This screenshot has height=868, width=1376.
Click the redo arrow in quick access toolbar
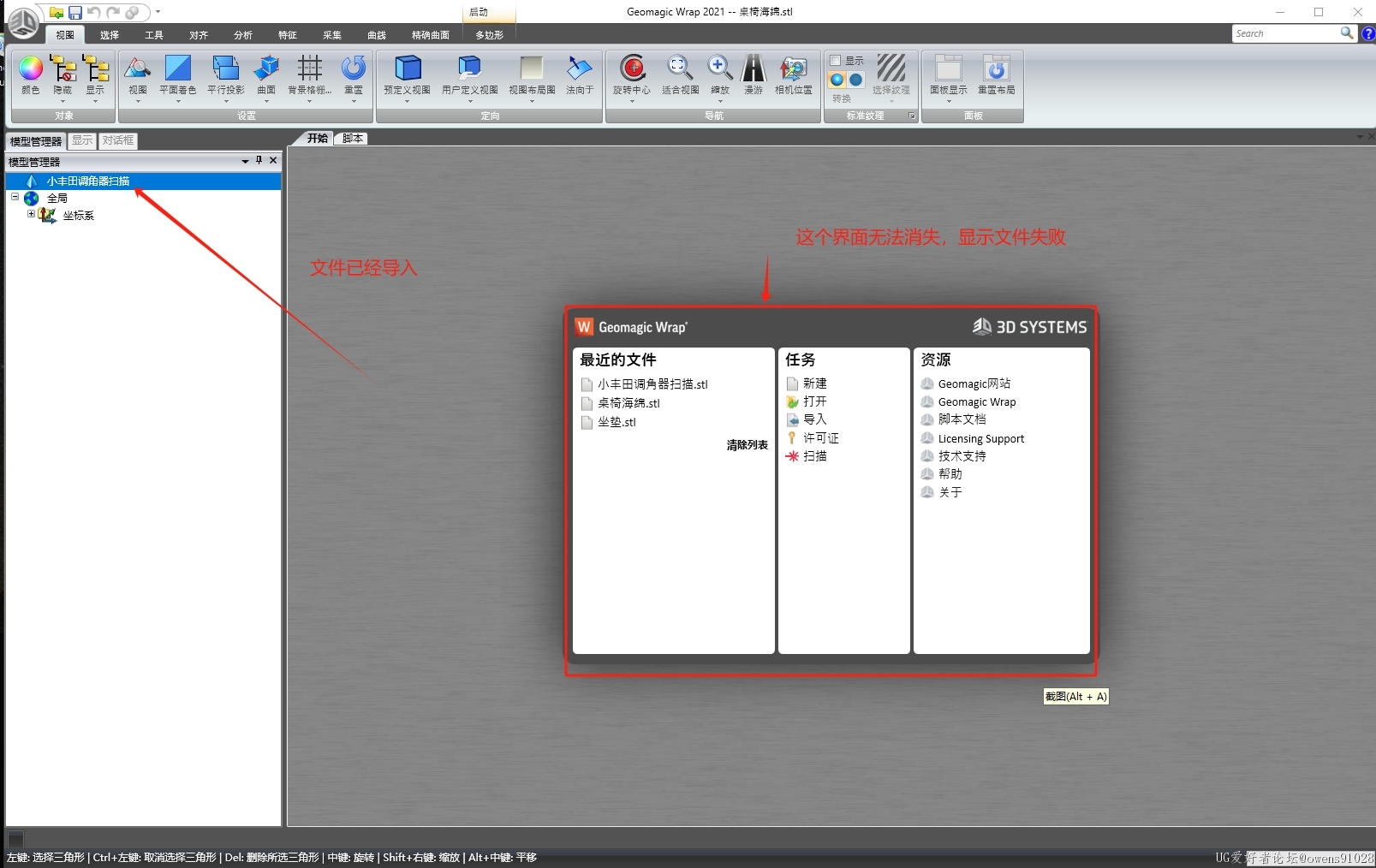click(113, 12)
